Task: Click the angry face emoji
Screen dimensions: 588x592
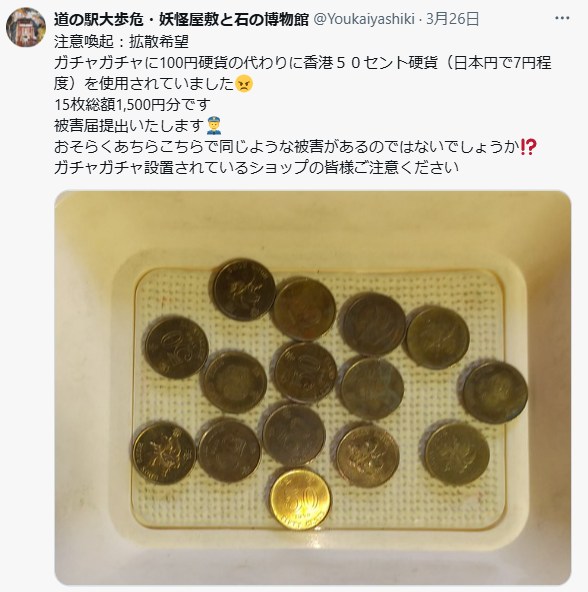Action: pyautogui.click(x=244, y=84)
